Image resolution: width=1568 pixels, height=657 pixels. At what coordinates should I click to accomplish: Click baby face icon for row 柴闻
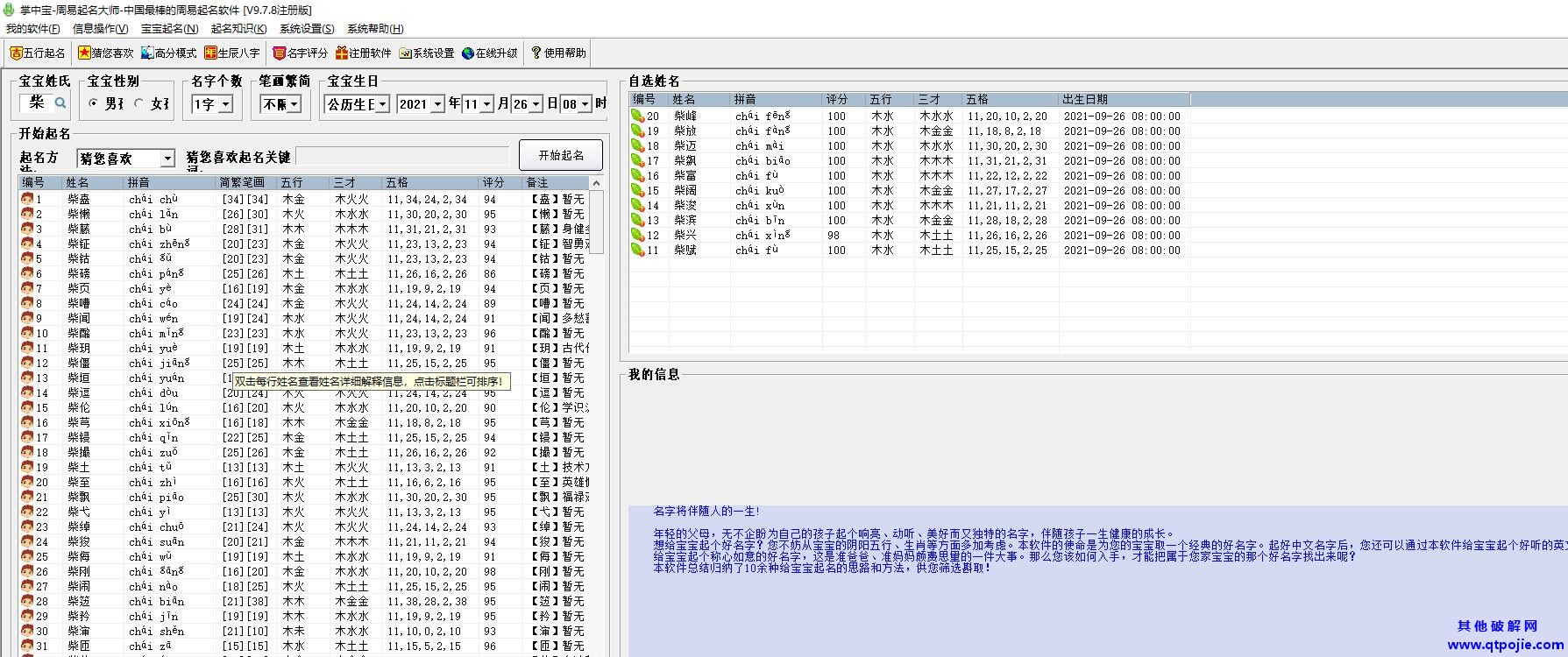pos(27,318)
